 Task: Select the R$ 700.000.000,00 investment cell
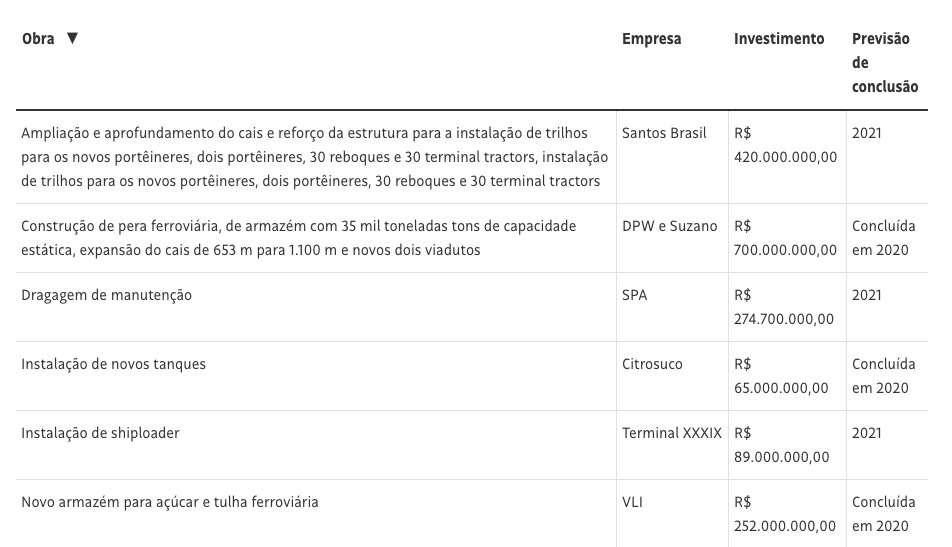785,238
